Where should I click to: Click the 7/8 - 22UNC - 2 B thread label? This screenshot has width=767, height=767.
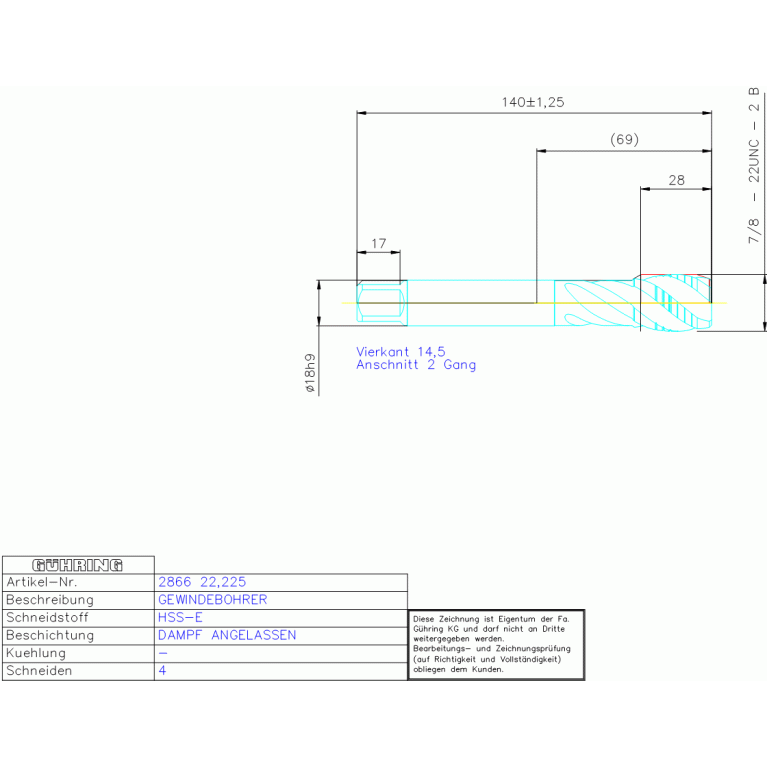pos(753,166)
